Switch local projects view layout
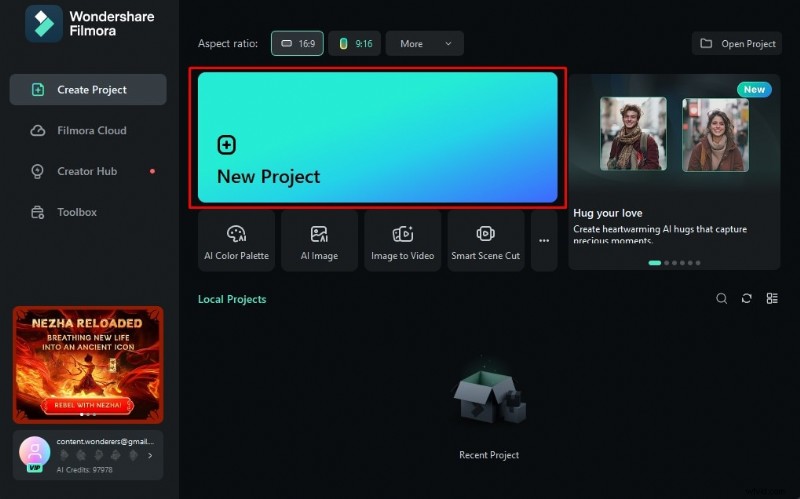 pyautogui.click(x=772, y=298)
